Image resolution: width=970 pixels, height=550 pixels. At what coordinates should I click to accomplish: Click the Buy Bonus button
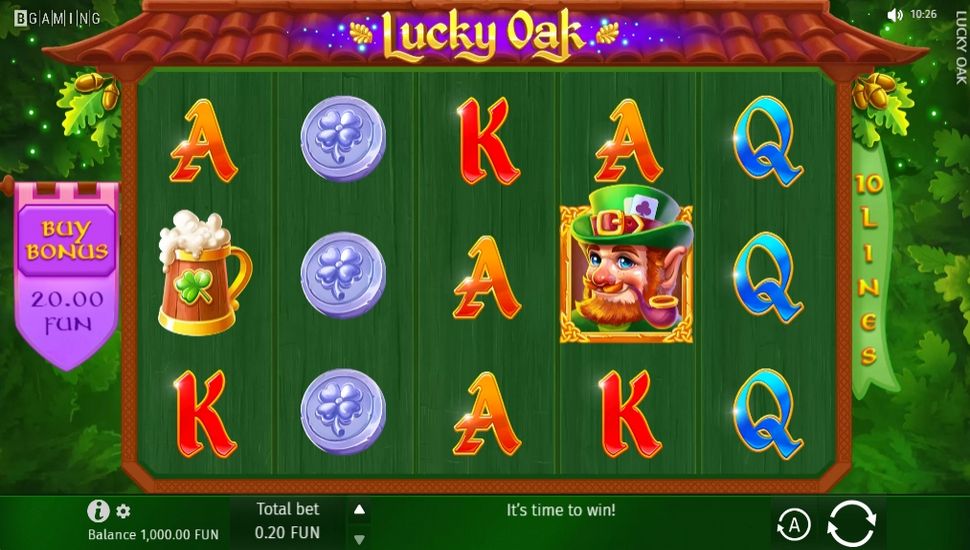coord(67,240)
